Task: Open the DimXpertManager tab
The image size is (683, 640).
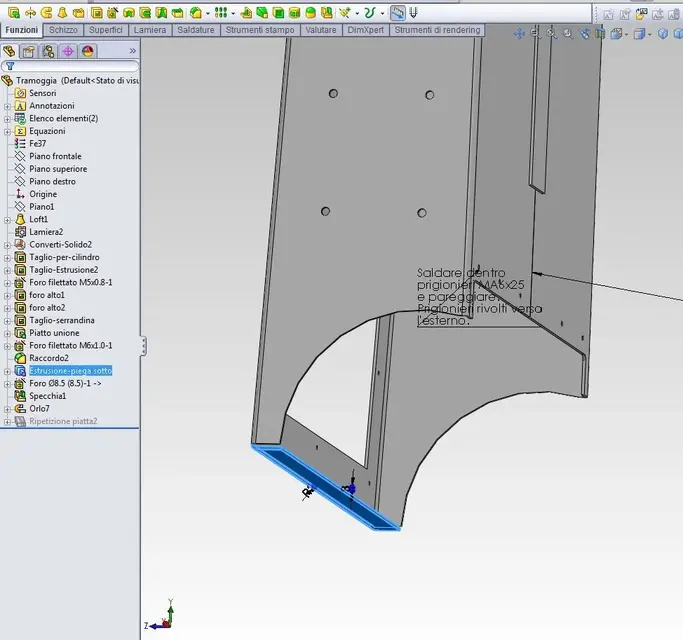Action: [x=68, y=51]
